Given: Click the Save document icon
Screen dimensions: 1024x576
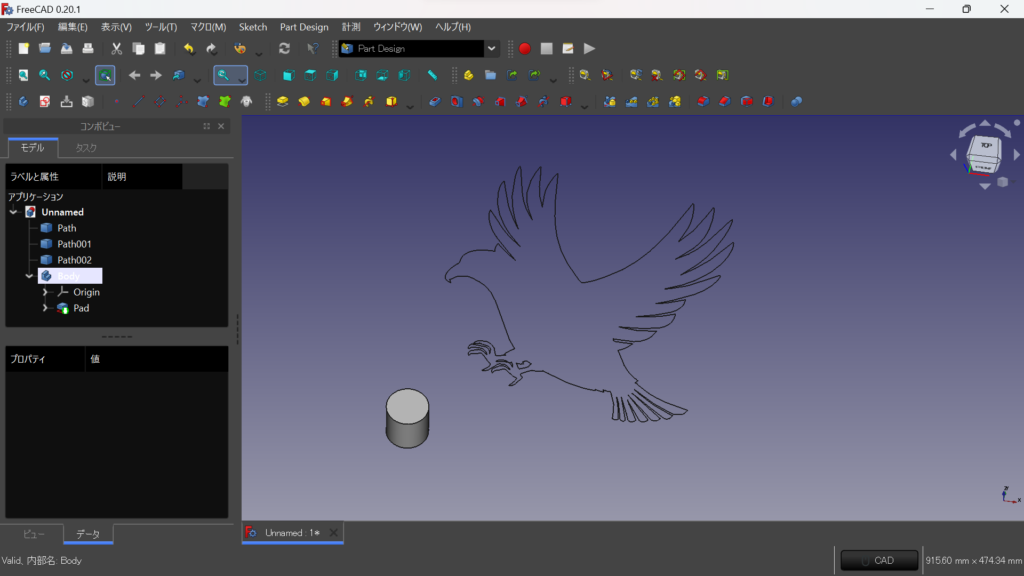Looking at the screenshot, I should click(67, 49).
